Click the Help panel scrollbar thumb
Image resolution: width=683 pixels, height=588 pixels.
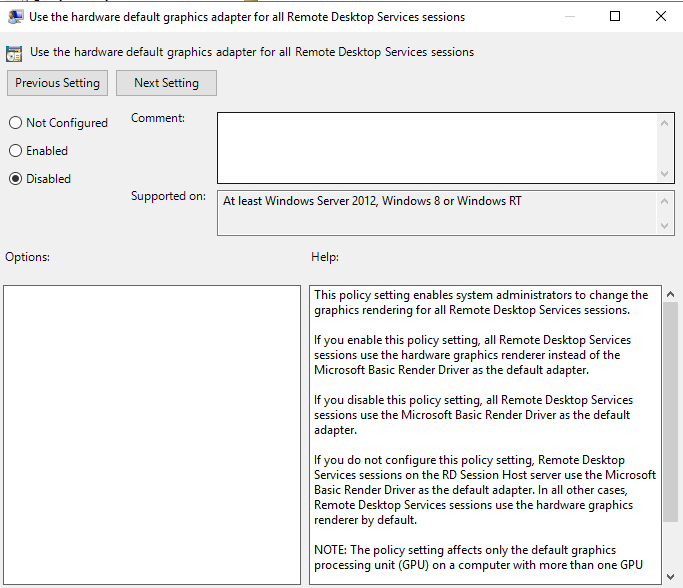coord(670,412)
